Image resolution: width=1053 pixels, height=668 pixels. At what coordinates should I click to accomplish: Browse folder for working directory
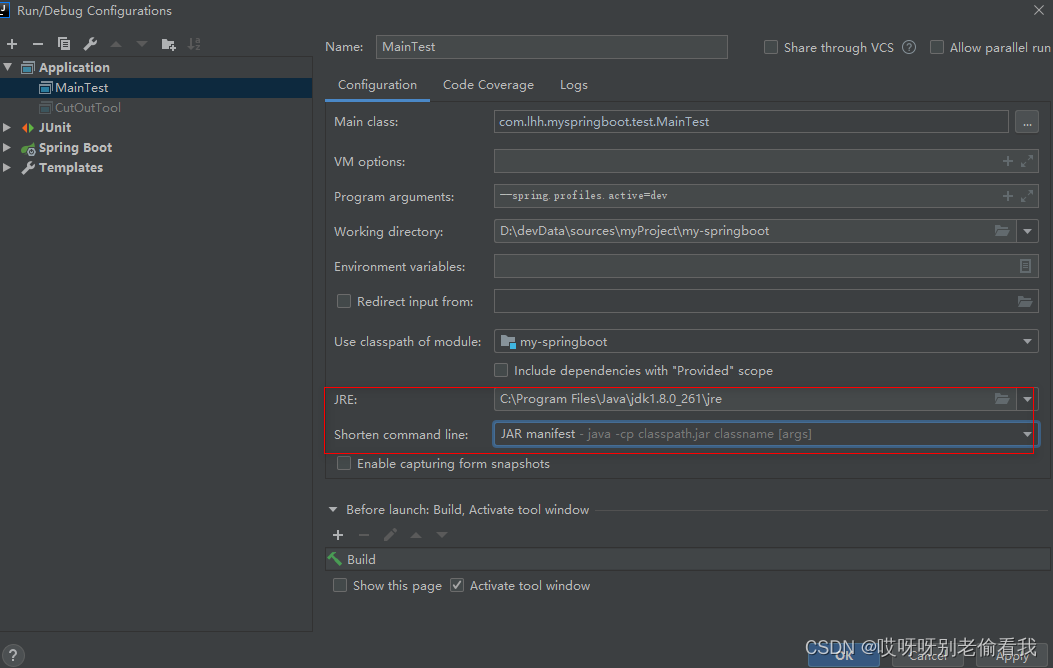click(x=1002, y=231)
